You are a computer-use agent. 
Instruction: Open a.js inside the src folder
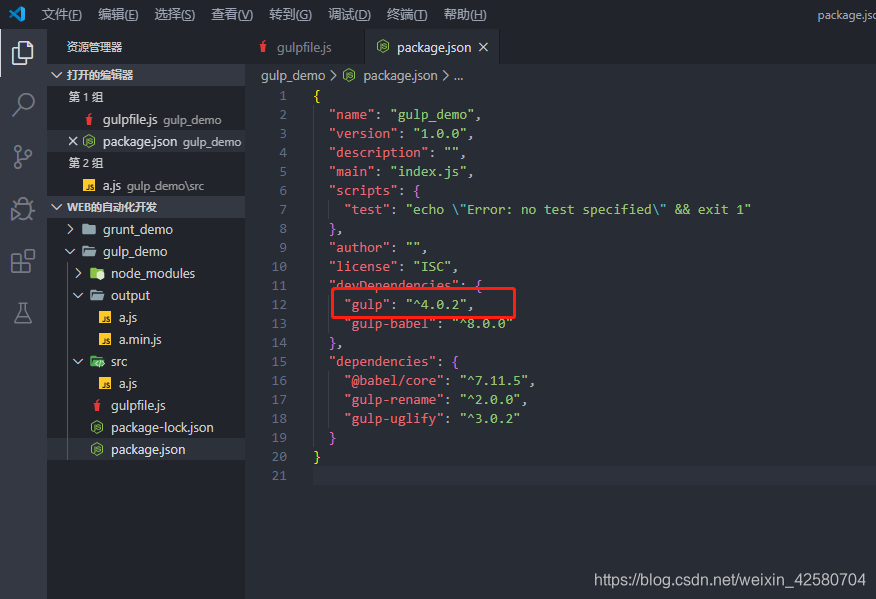click(x=146, y=384)
